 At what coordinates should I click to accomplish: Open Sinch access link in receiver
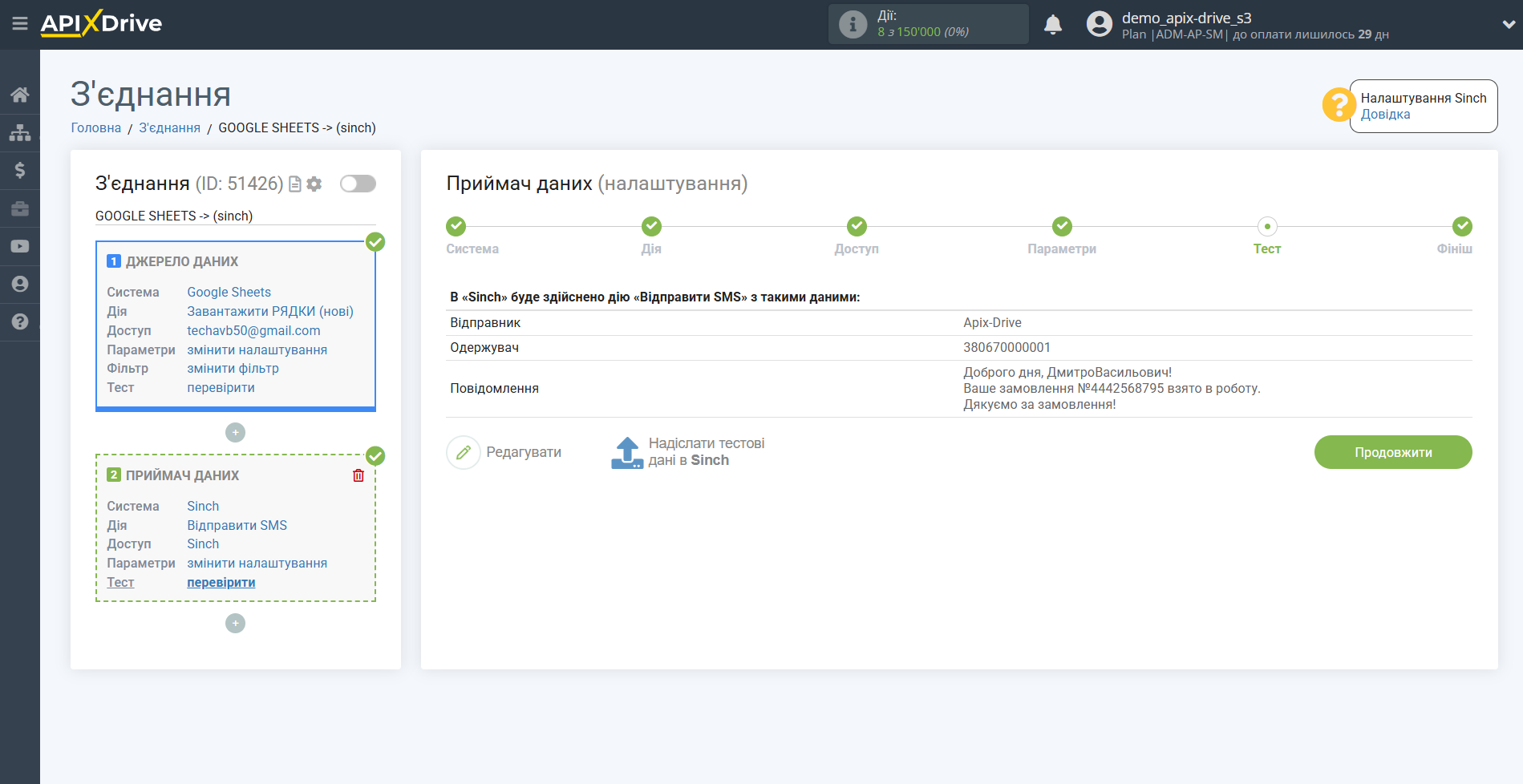[203, 544]
